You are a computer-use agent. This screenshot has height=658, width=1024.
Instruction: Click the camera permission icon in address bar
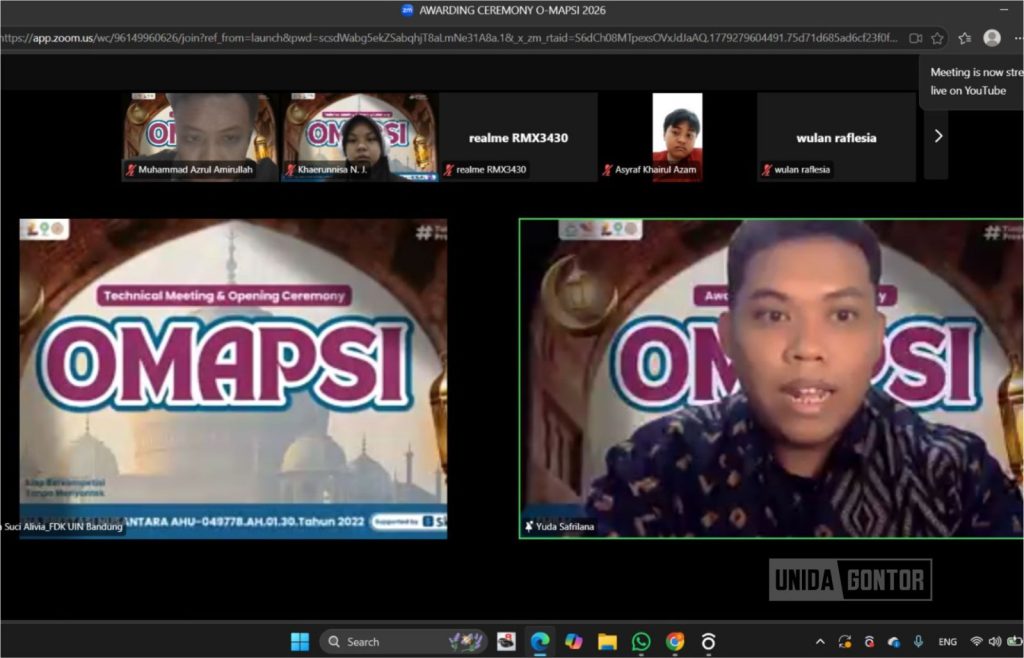916,39
